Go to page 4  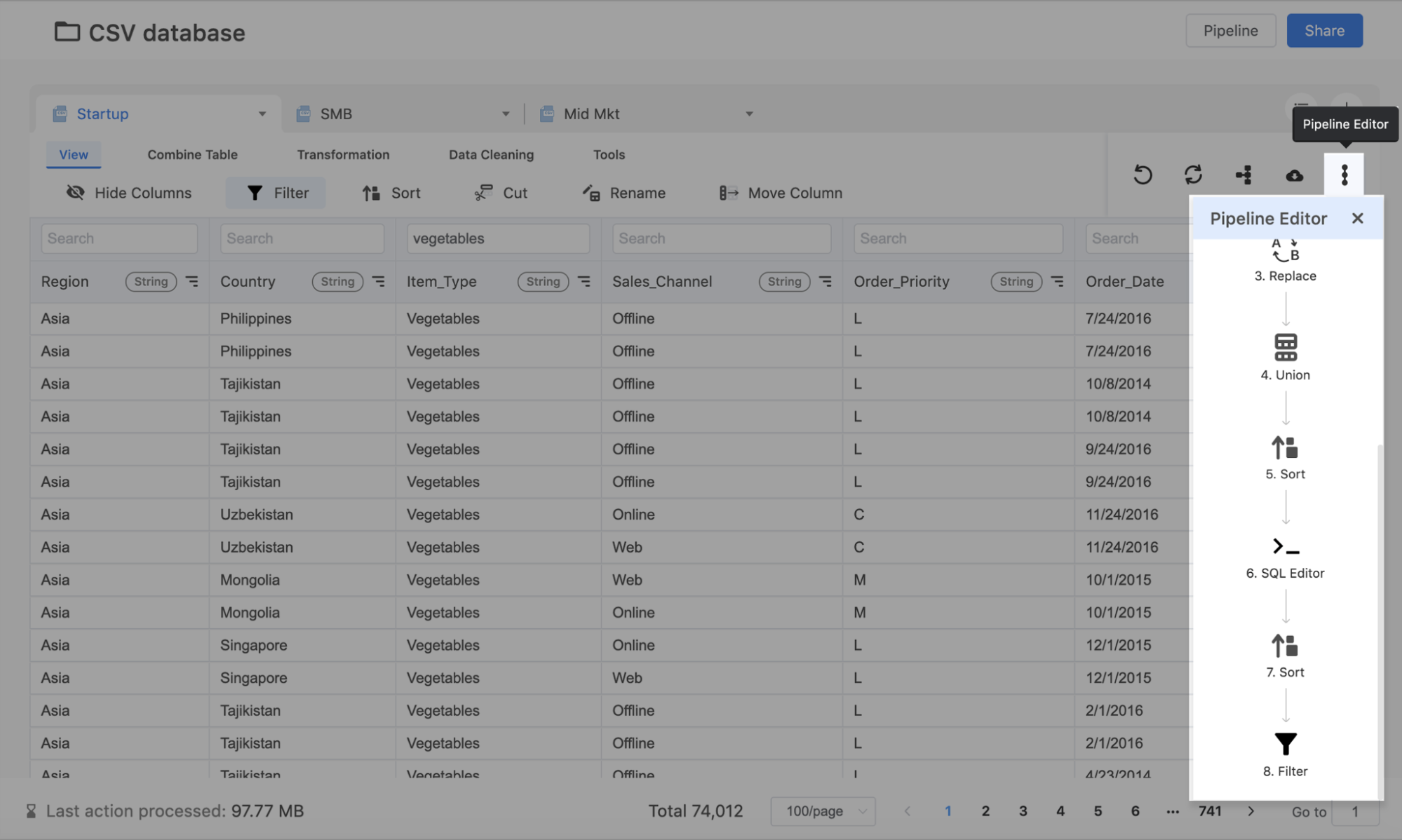(x=1060, y=811)
